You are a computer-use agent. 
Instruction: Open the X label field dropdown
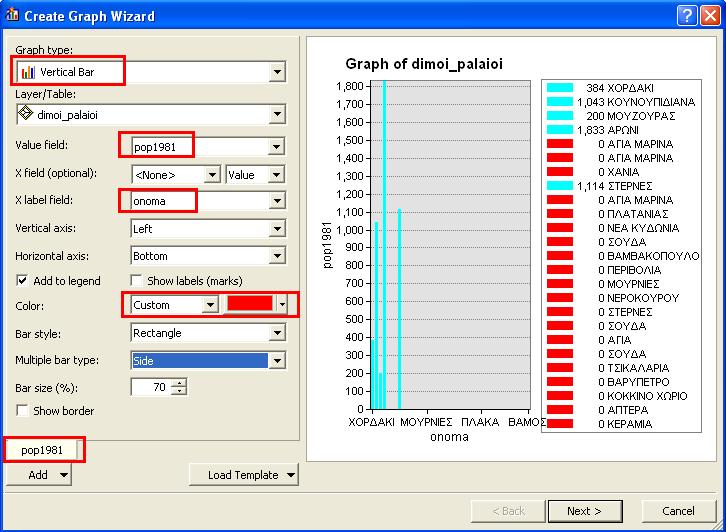[277, 201]
